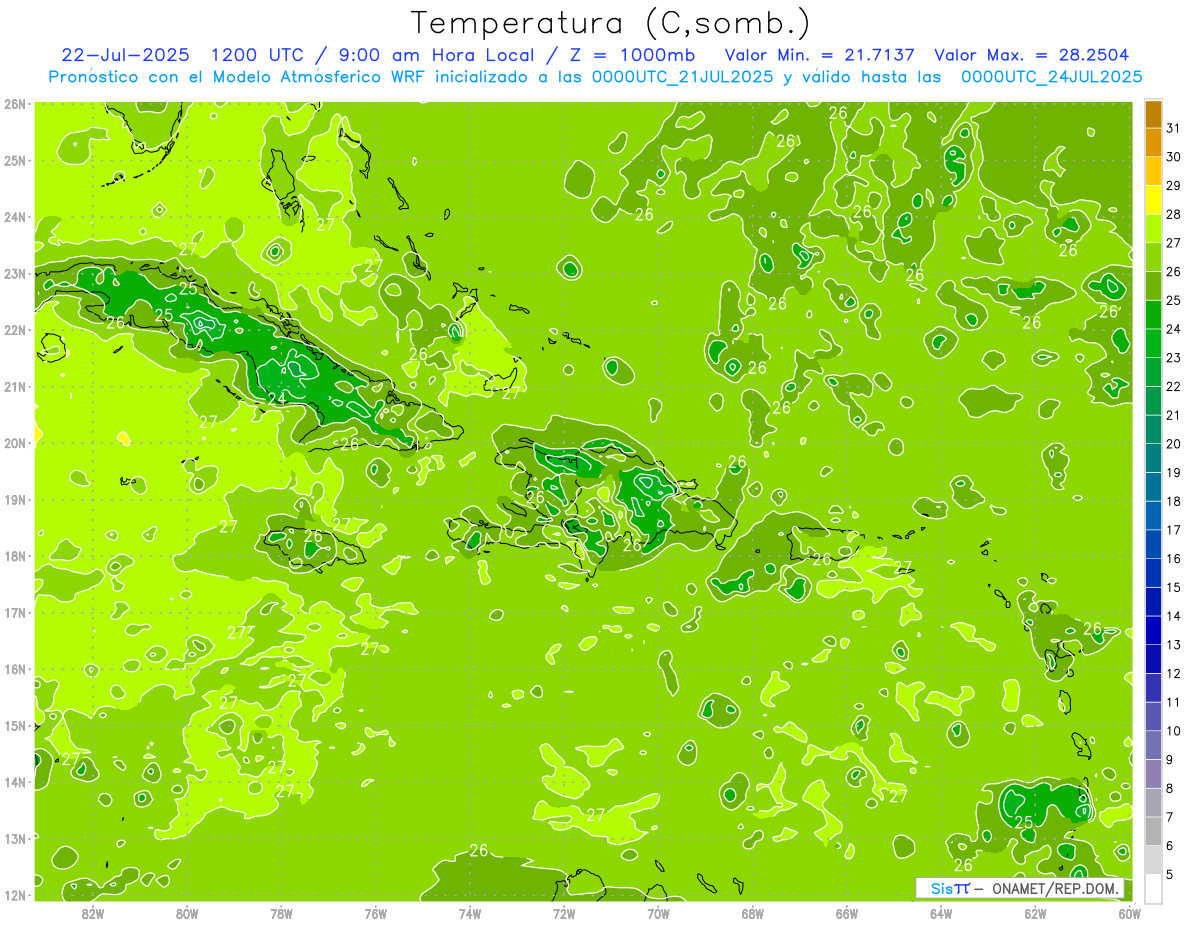
Task: Click the '82W' longitude axis label
Action: point(93,913)
